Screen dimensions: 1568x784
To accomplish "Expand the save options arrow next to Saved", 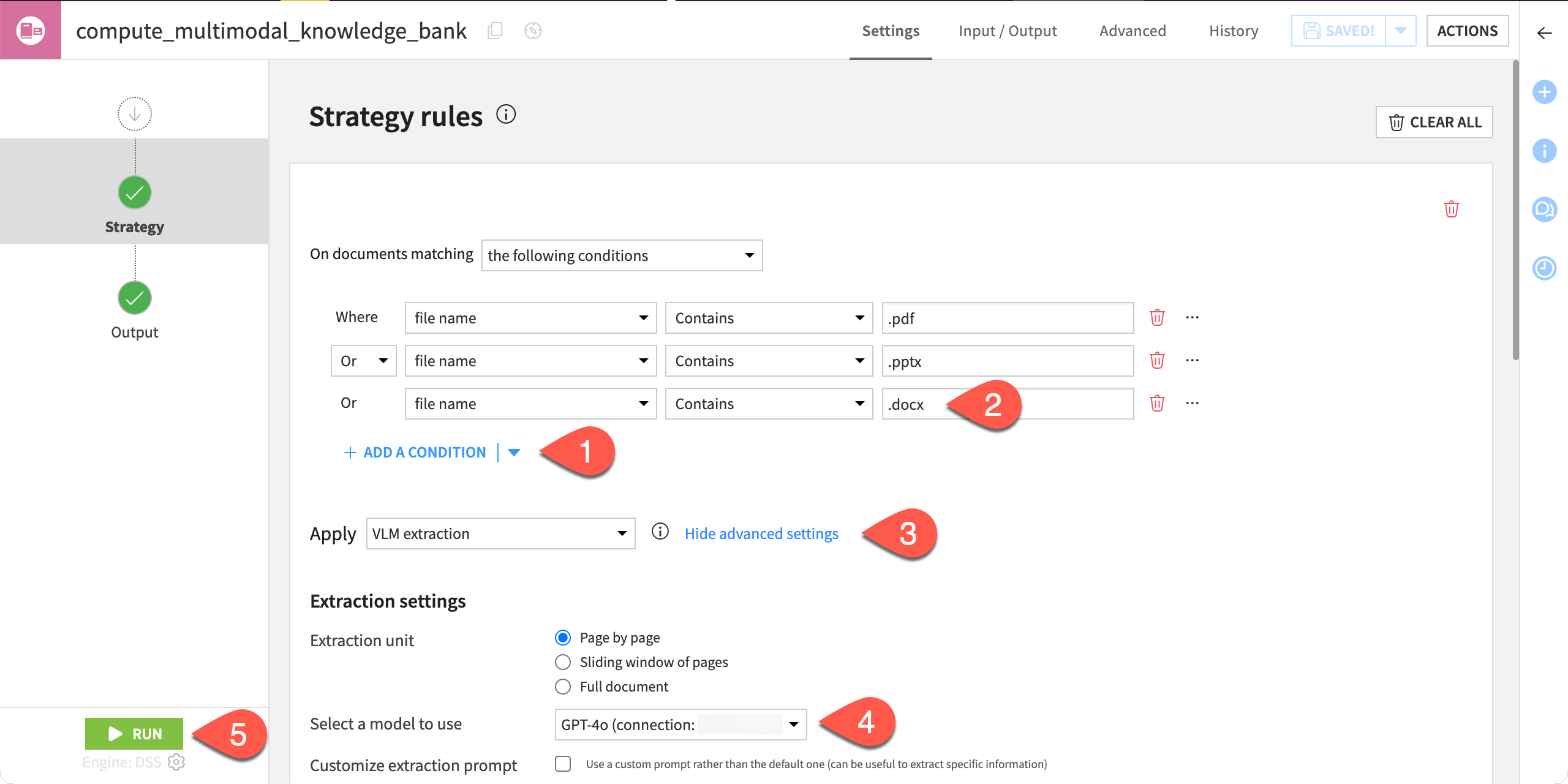I will click(x=1401, y=31).
